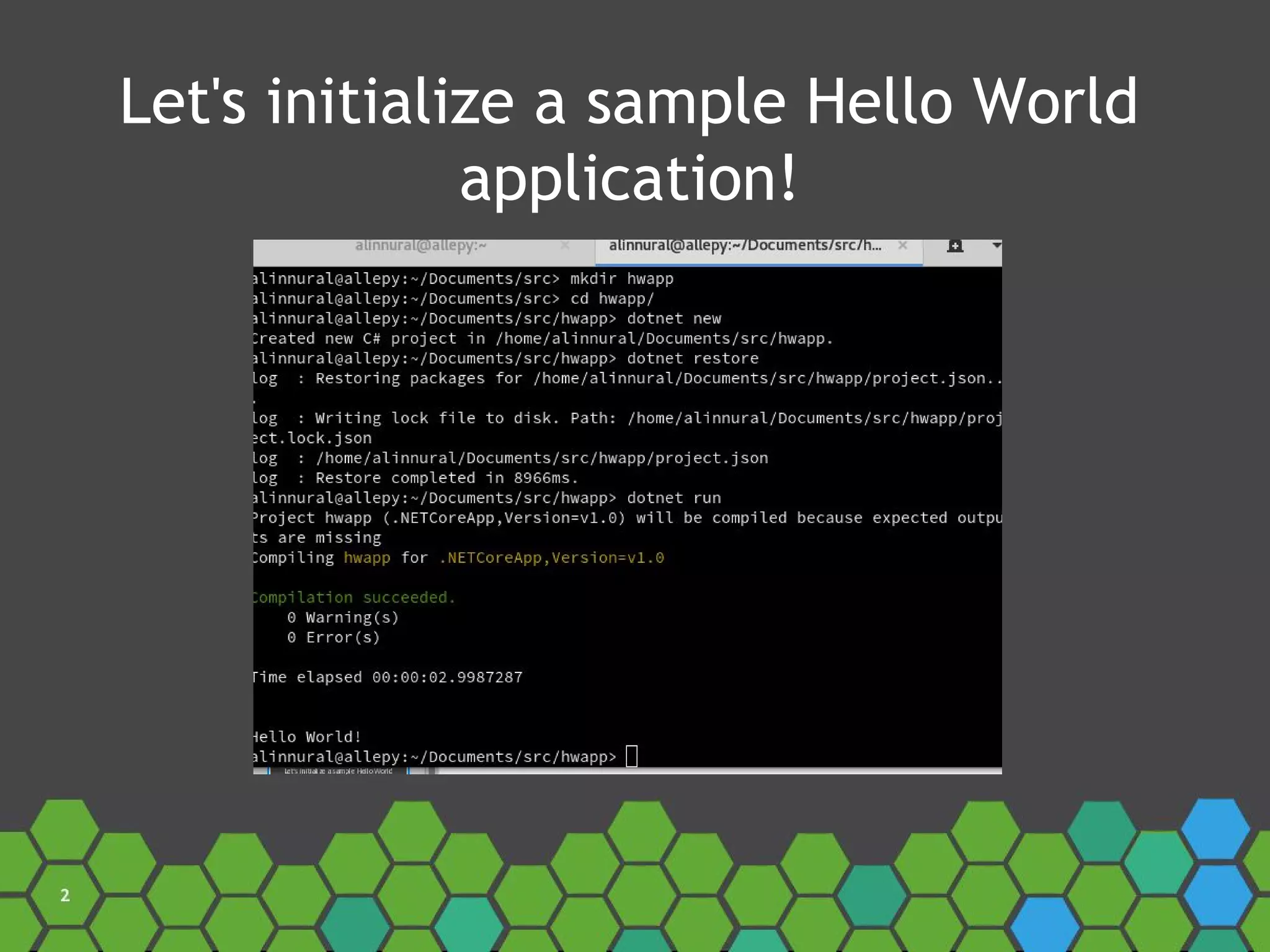Click the terminal cursor at the last prompt
The height and width of the screenshot is (952, 1270).
pyautogui.click(x=631, y=756)
